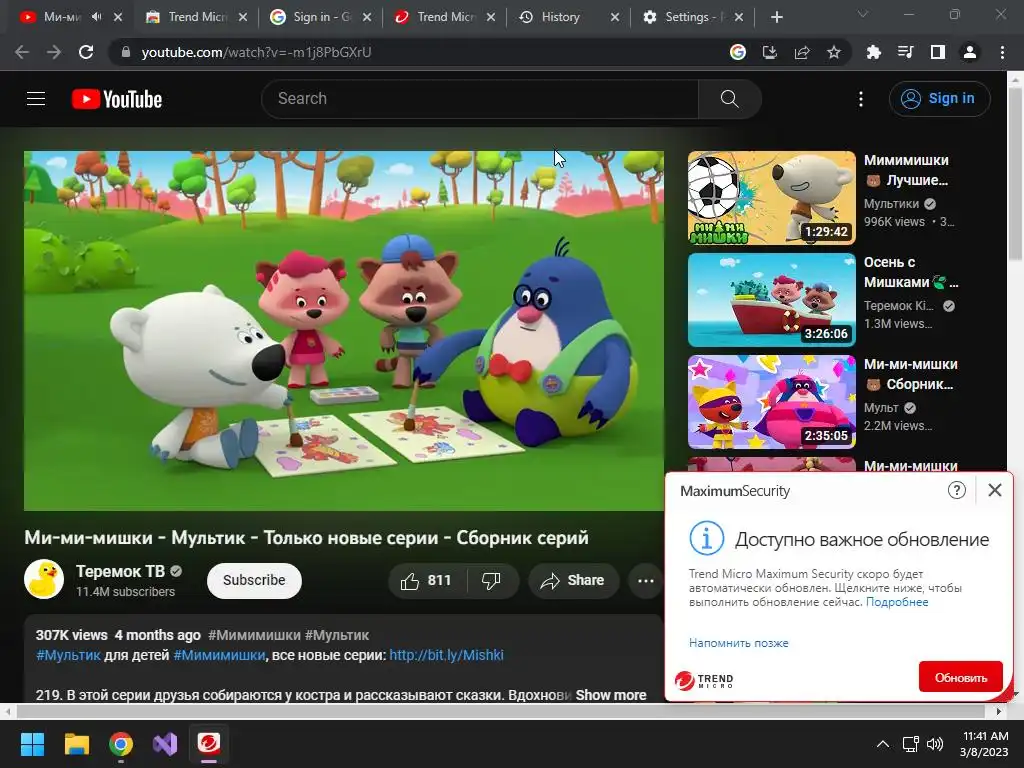Open the Подробнее link

(897, 601)
